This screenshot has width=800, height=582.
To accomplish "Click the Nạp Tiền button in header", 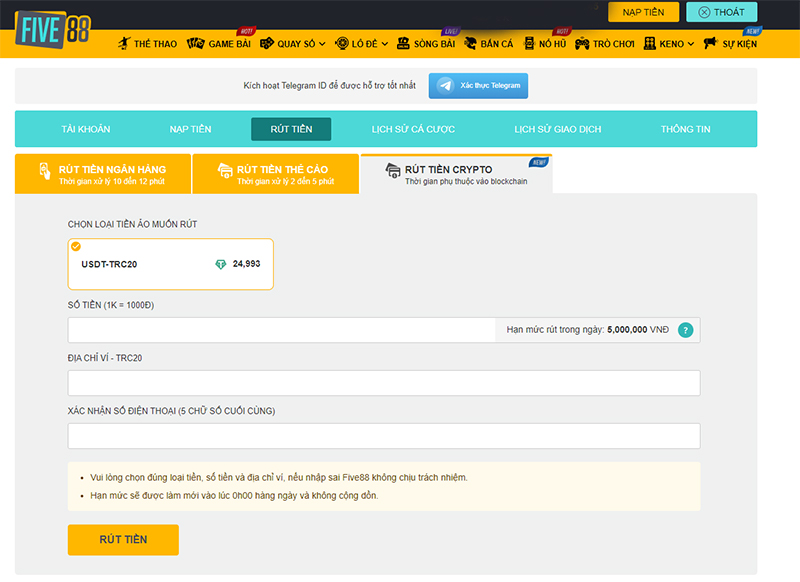I will [x=643, y=12].
